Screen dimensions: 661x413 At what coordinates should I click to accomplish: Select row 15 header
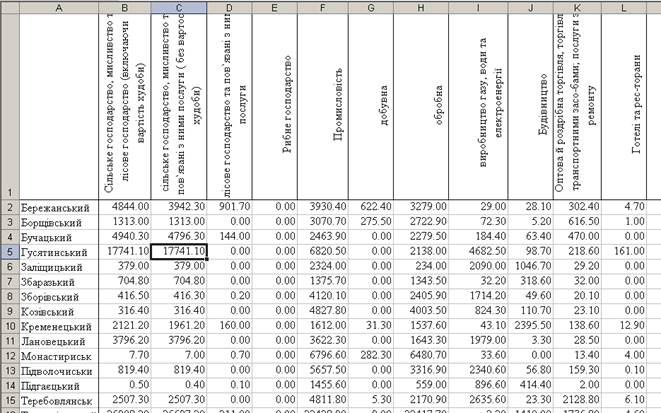[x=10, y=400]
